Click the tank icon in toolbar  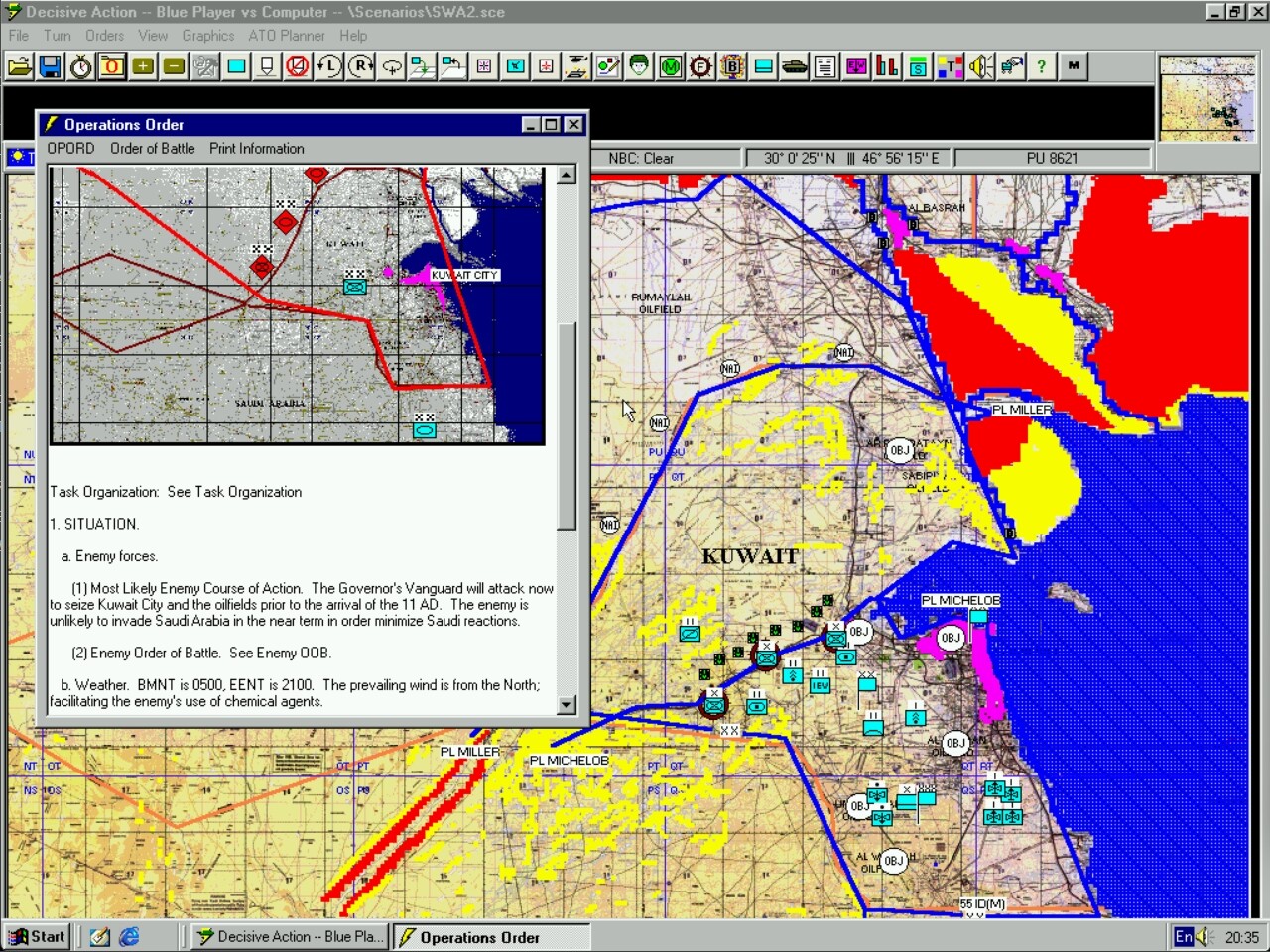794,66
